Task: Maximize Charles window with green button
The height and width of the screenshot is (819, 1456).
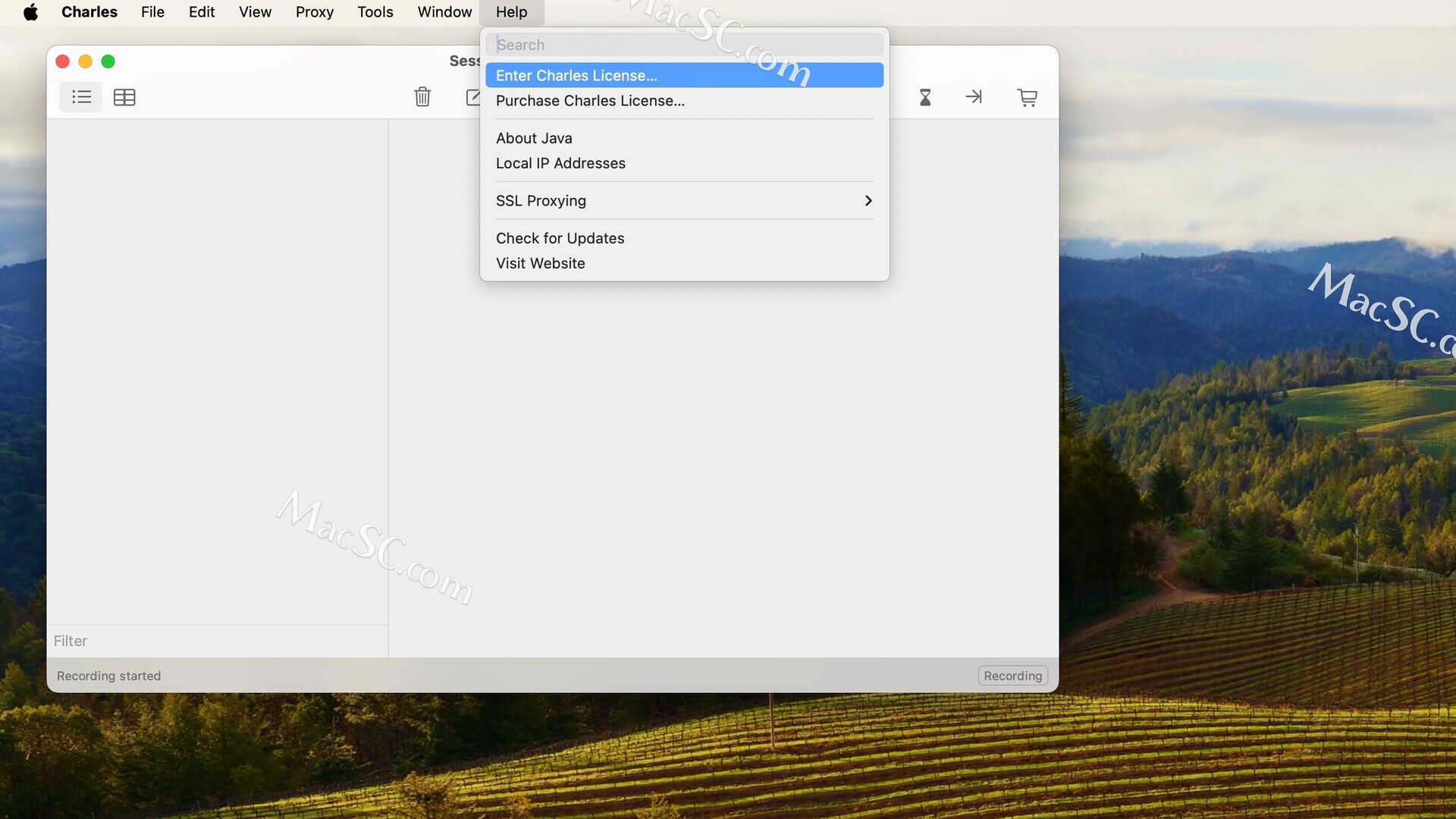Action: tap(108, 61)
